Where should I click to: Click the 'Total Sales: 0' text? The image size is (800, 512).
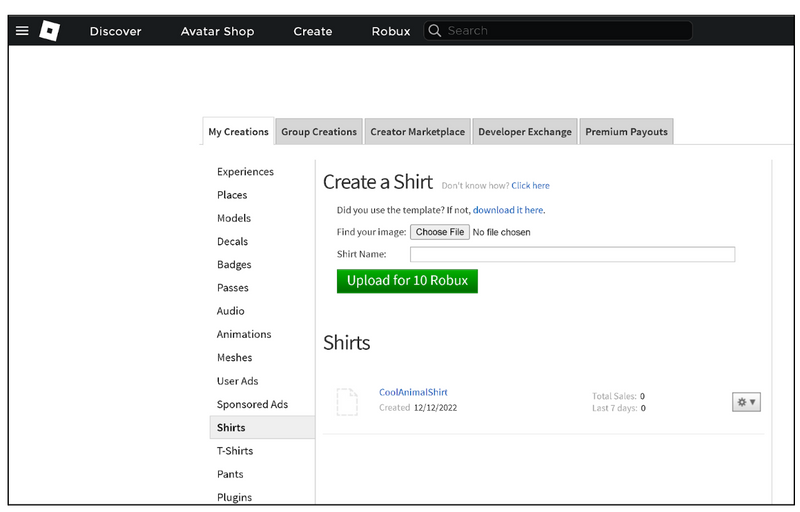pyautogui.click(x=618, y=396)
